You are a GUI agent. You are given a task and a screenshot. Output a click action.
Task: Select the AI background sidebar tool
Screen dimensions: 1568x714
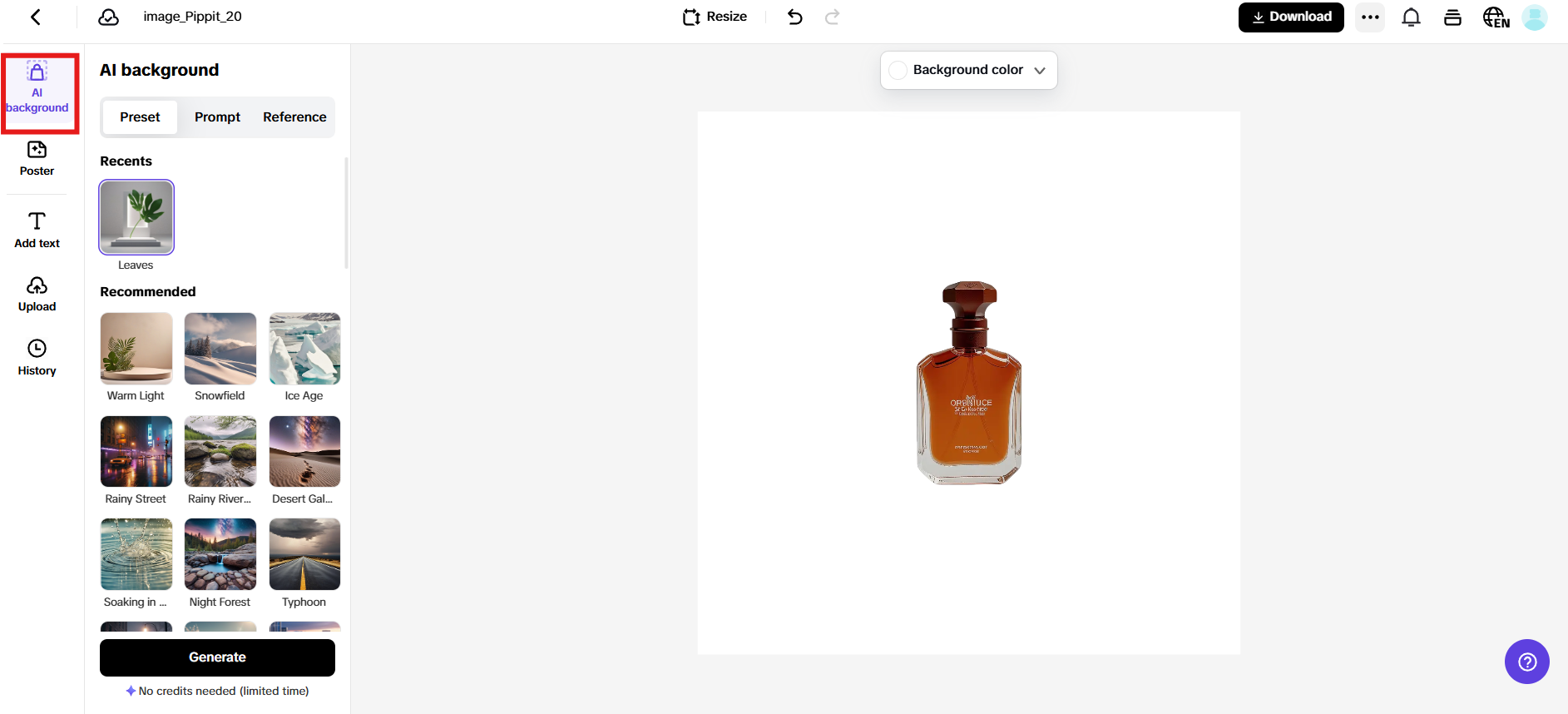click(x=37, y=87)
